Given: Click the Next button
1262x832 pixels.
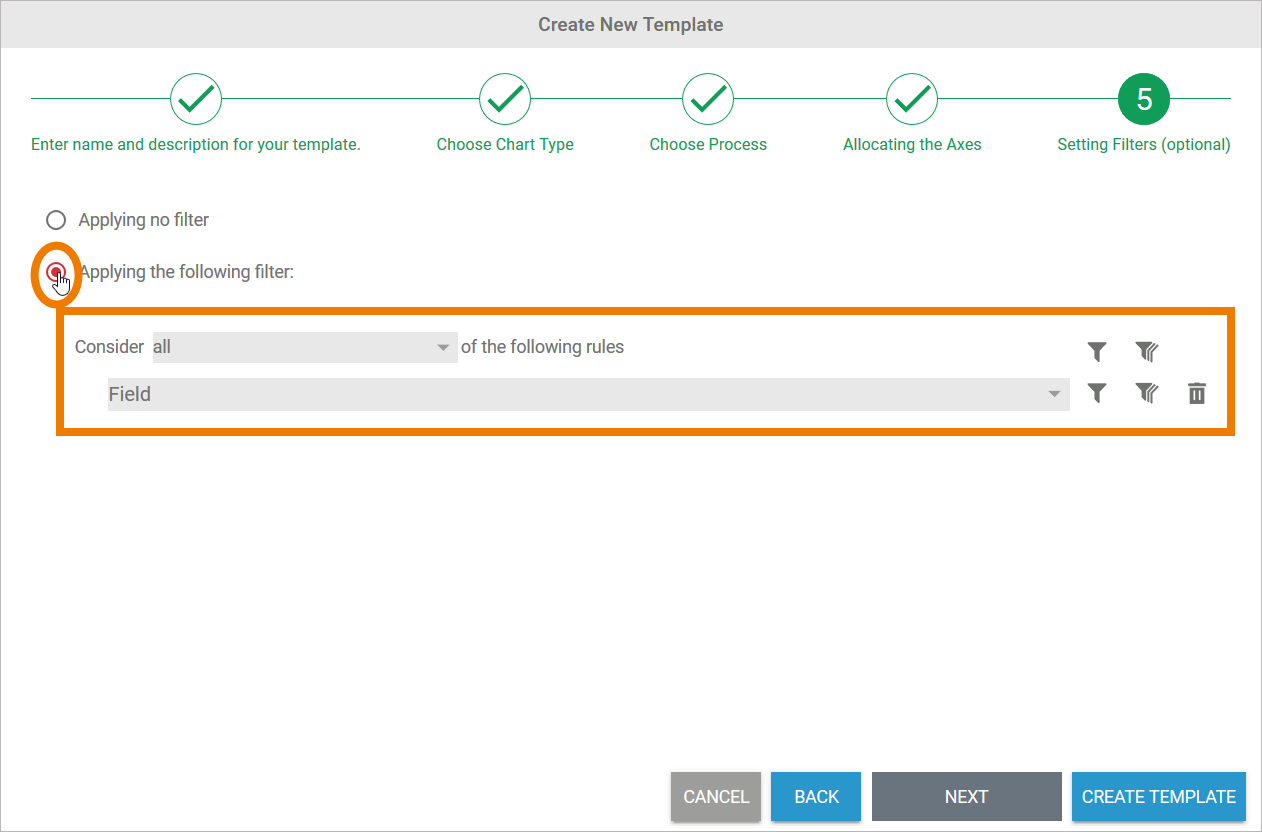Looking at the screenshot, I should pyautogui.click(x=966, y=797).
